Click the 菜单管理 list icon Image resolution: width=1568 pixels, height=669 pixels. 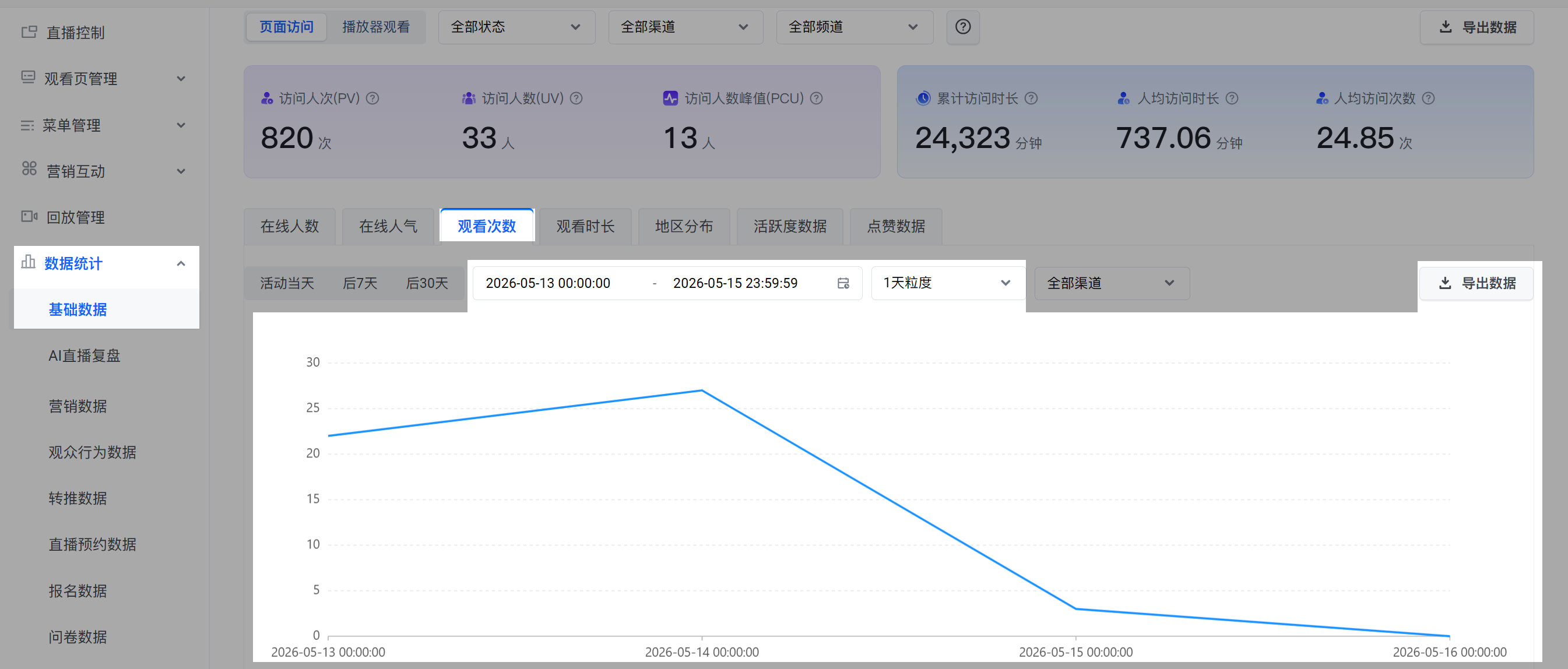click(x=27, y=125)
